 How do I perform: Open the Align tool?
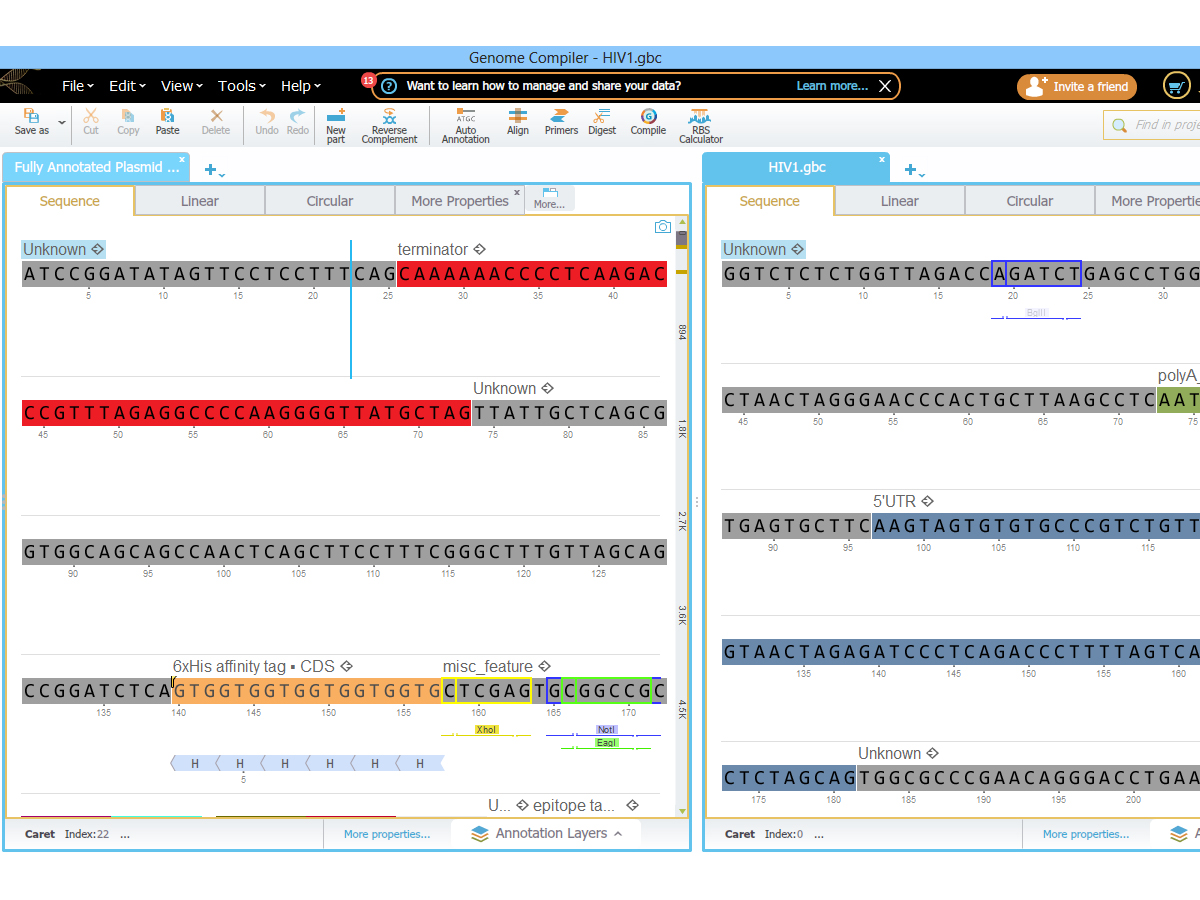pyautogui.click(x=518, y=123)
